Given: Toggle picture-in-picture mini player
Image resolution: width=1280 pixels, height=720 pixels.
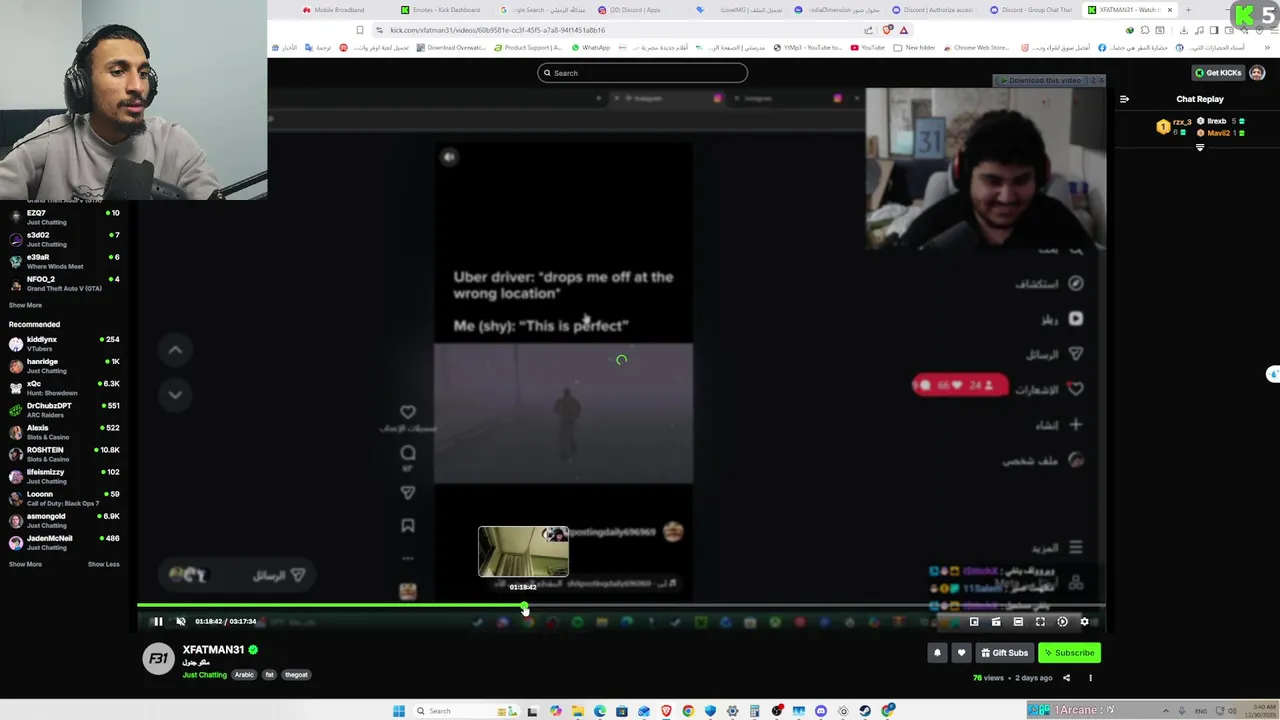Looking at the screenshot, I should click(x=974, y=622).
